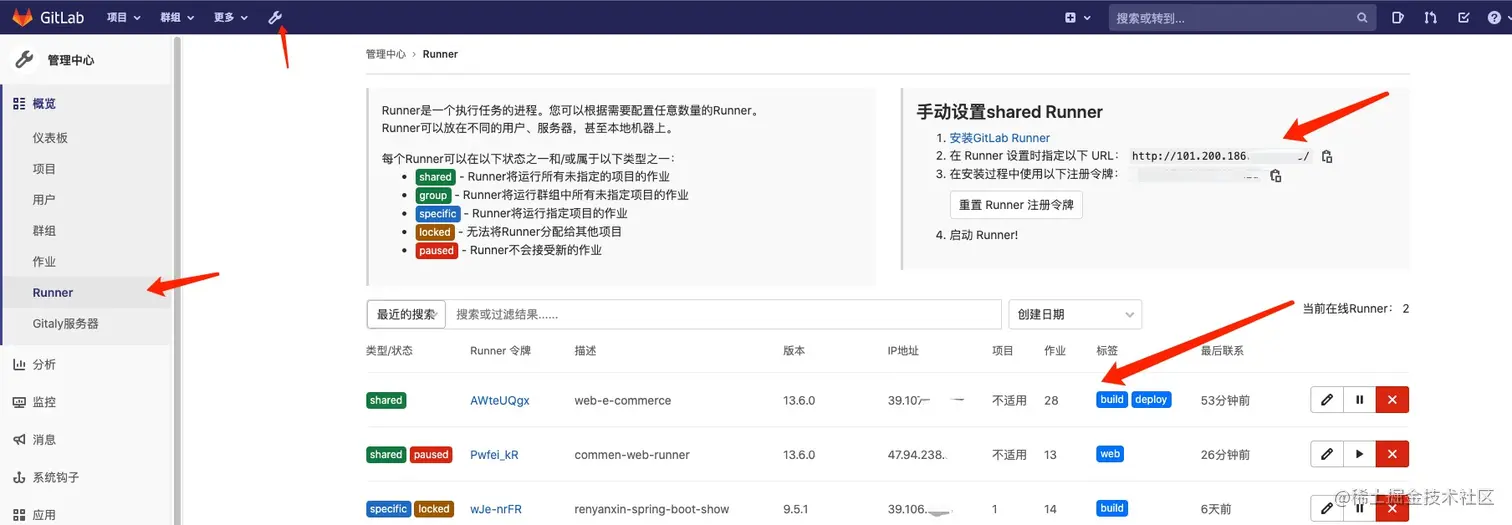The image size is (1512, 525).
Task: Open the 创建日期 sort dropdown
Action: coord(1075,314)
